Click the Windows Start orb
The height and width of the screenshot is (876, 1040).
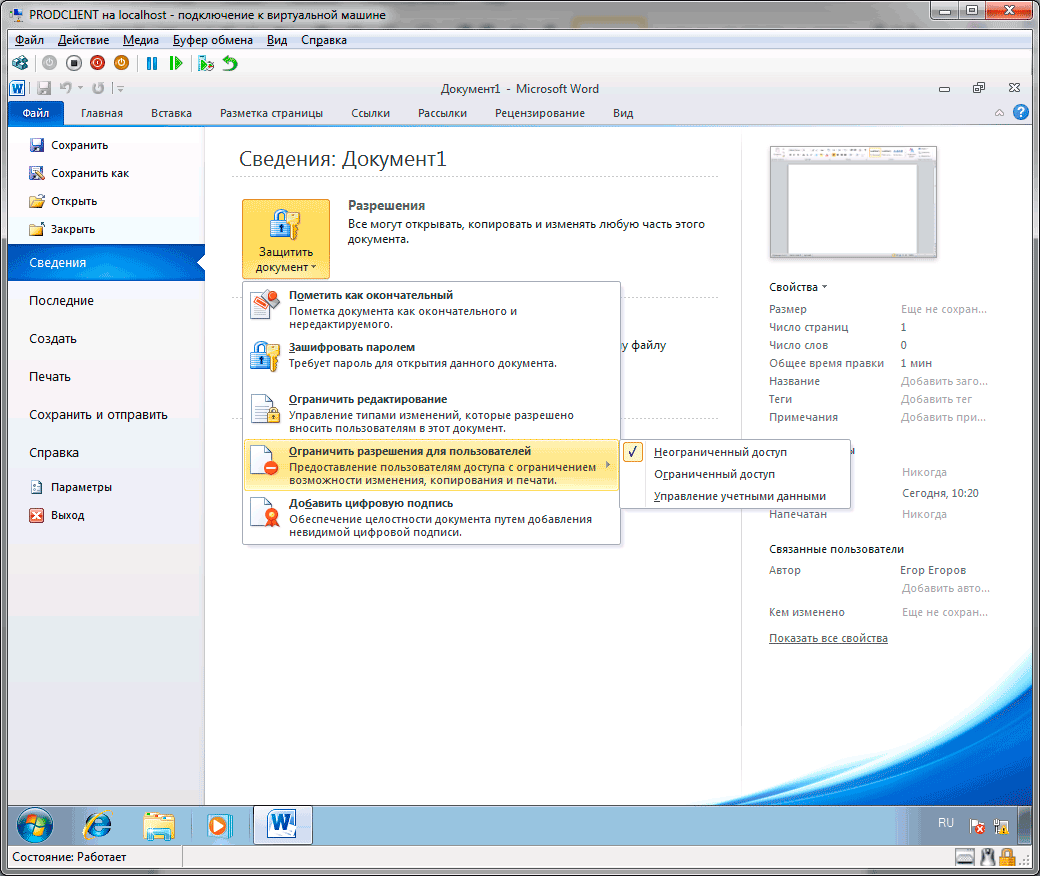(34, 826)
